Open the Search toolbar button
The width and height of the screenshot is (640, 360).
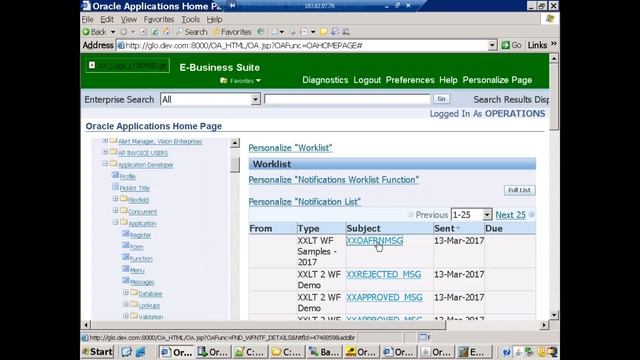pyautogui.click(x=191, y=32)
